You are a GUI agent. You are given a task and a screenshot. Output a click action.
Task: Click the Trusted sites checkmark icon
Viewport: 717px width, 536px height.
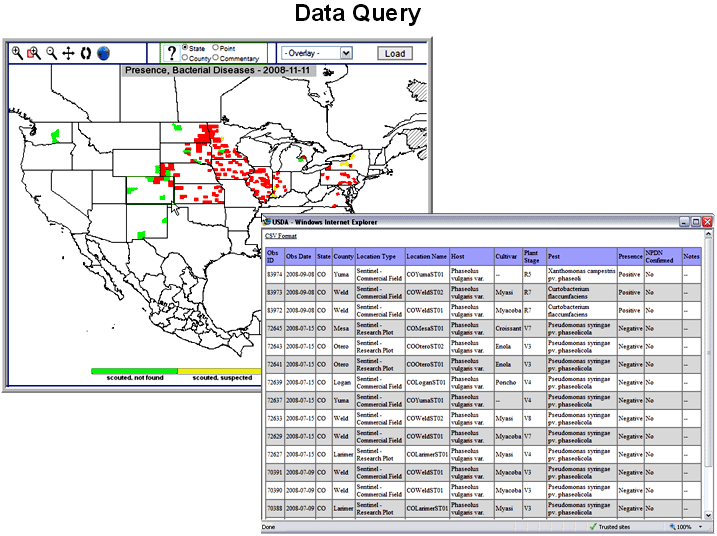[x=593, y=526]
